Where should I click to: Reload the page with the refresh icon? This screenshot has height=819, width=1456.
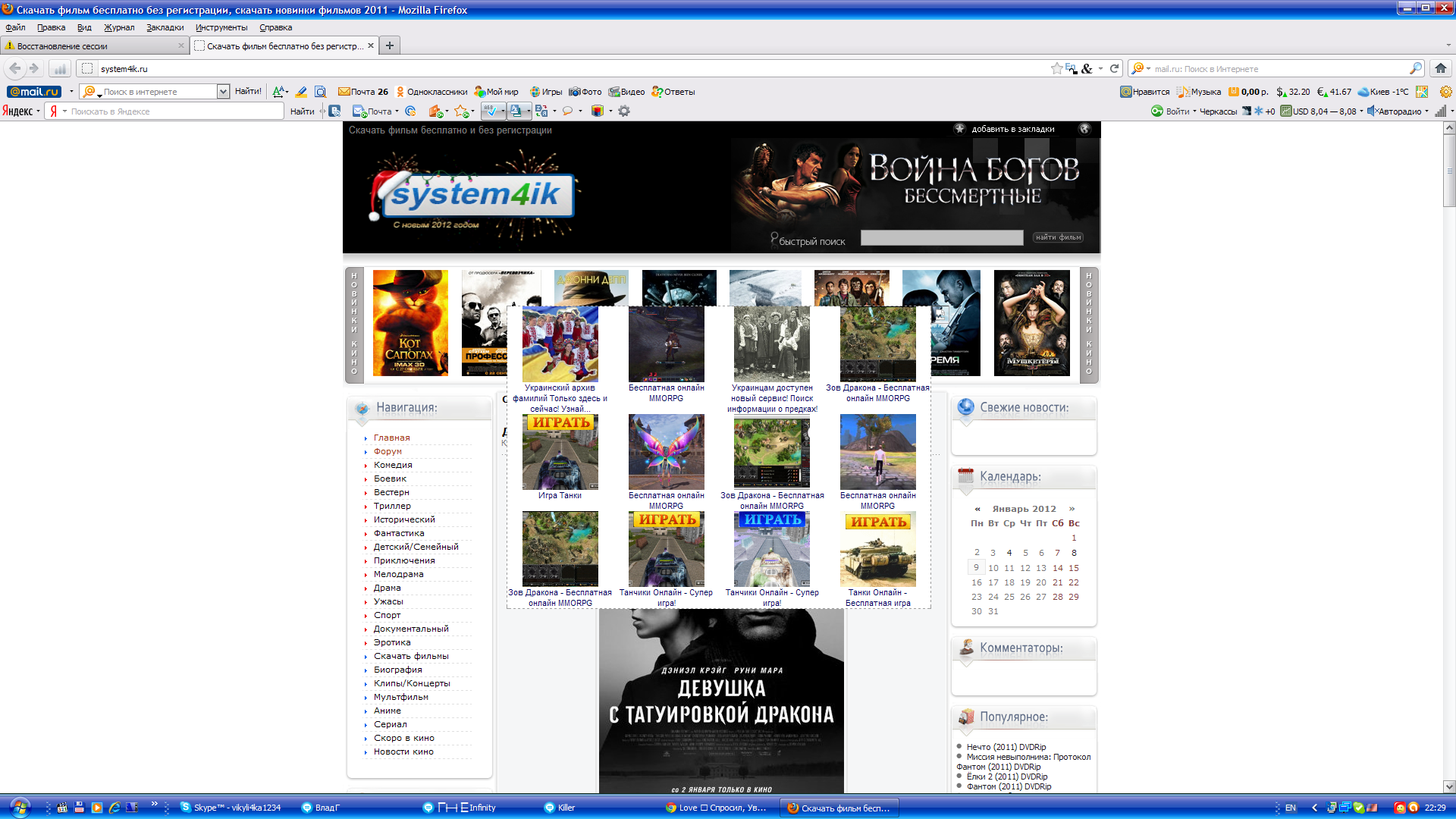(x=1114, y=68)
